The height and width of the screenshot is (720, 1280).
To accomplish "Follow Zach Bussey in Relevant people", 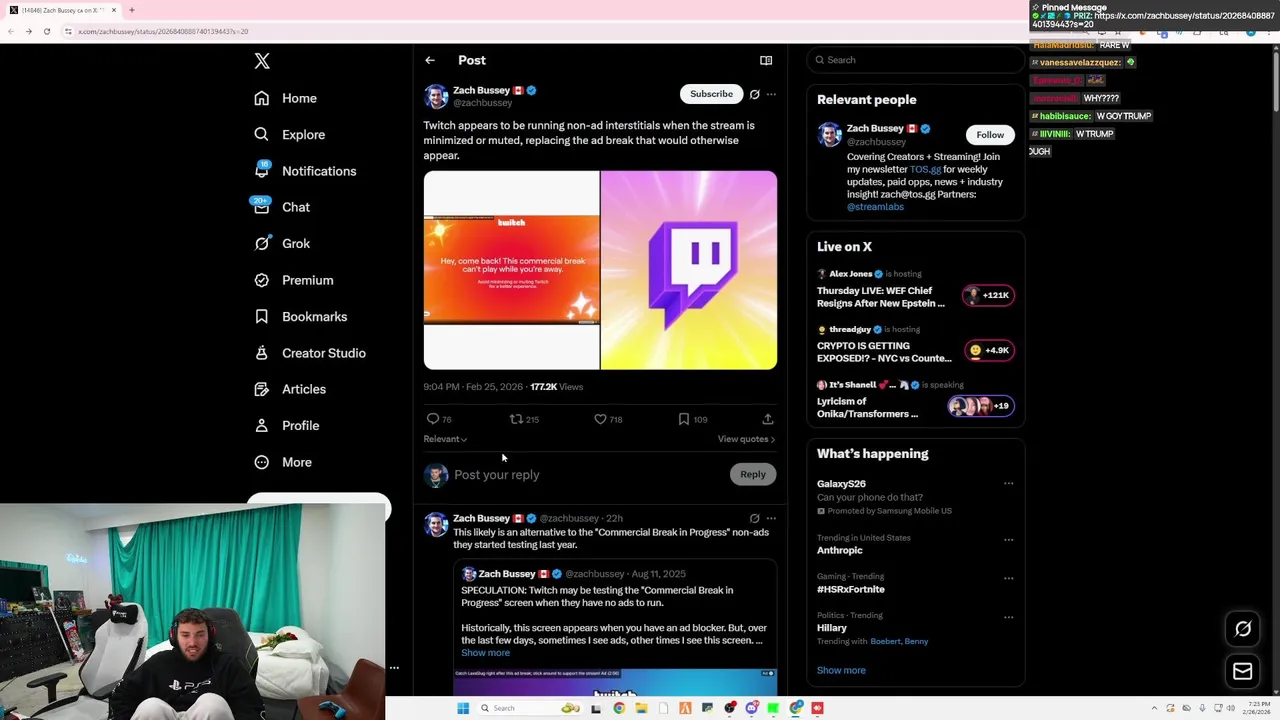I will tap(990, 135).
